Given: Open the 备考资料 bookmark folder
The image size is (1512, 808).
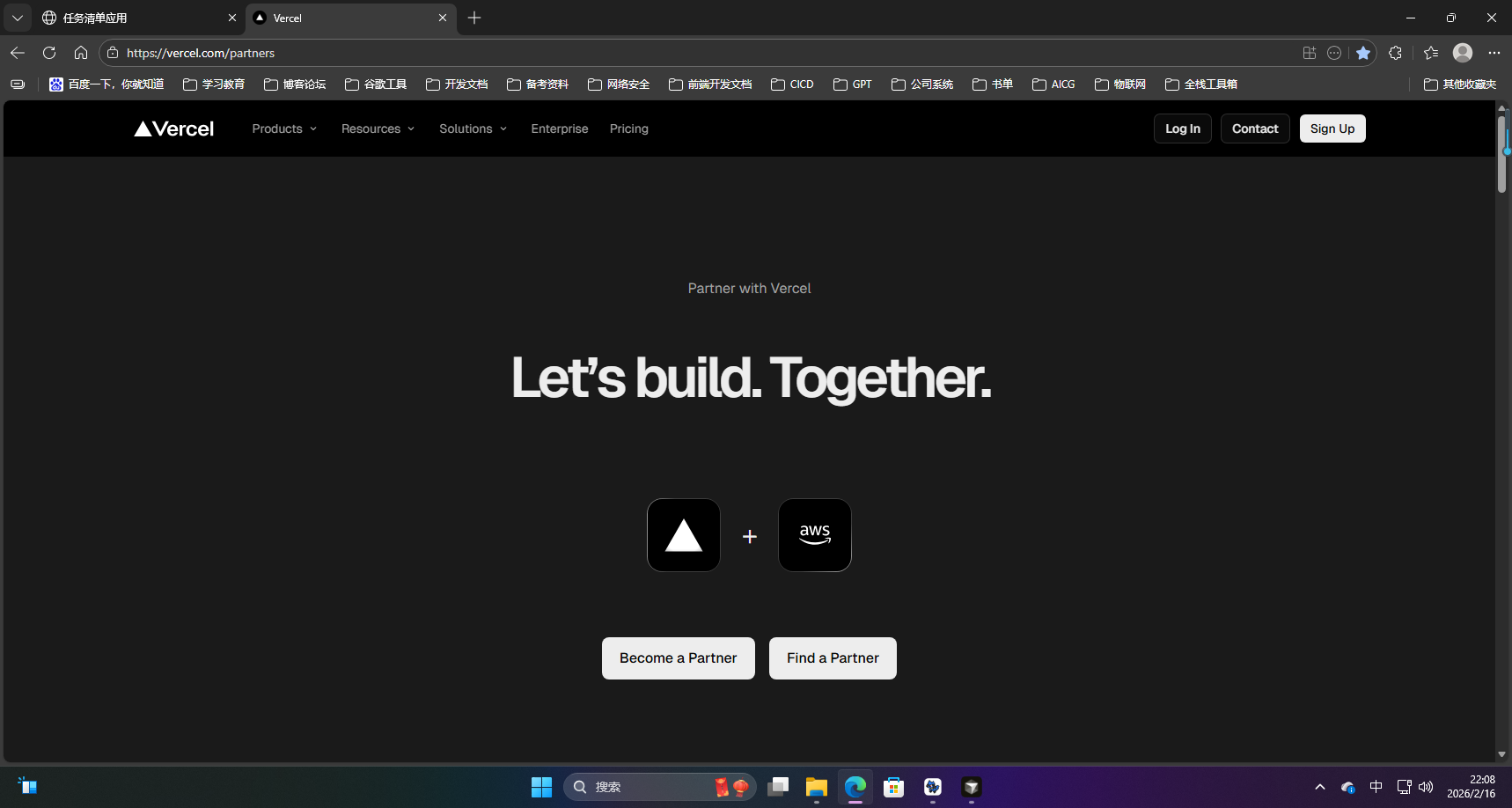Looking at the screenshot, I should tap(538, 84).
